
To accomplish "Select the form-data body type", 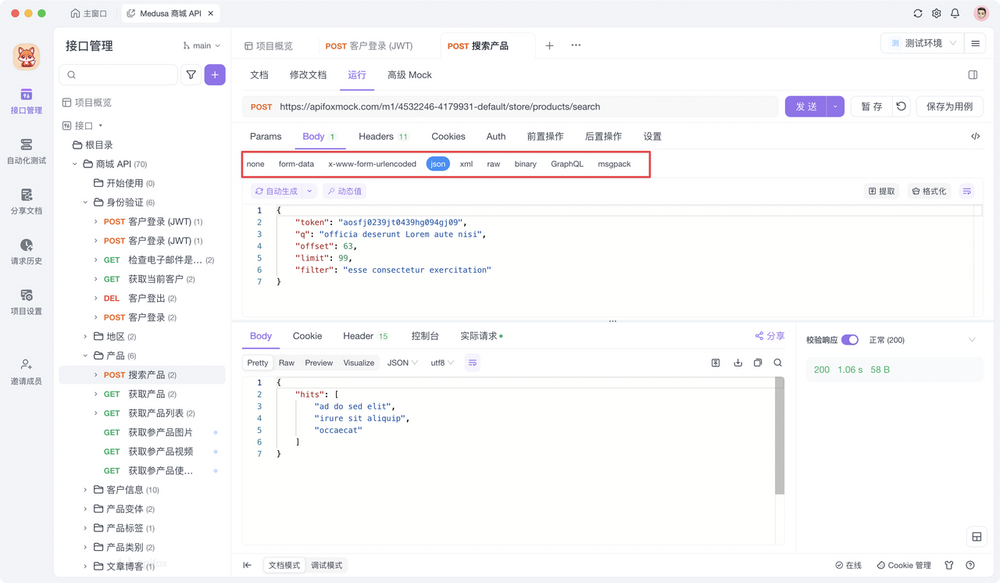I will pyautogui.click(x=296, y=164).
